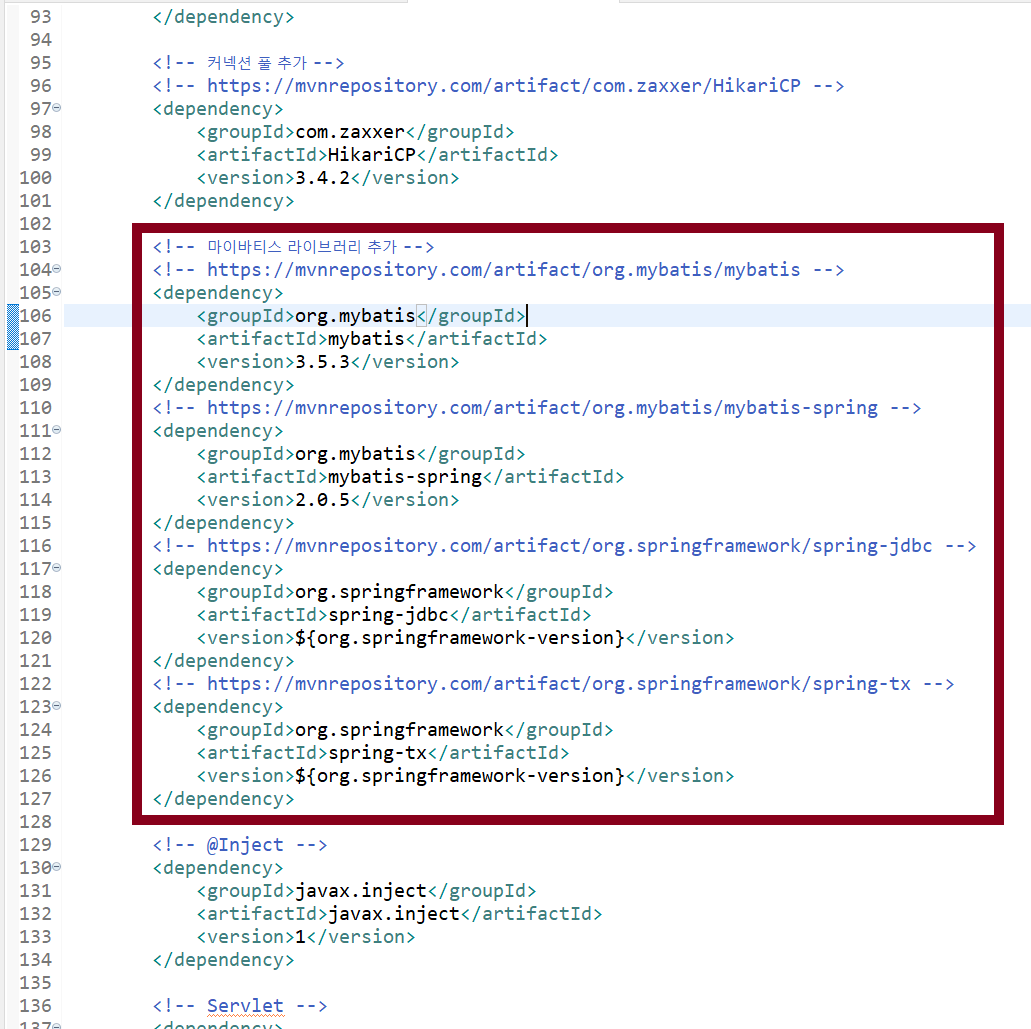Click the artifactId value HikariCP

tap(372, 155)
